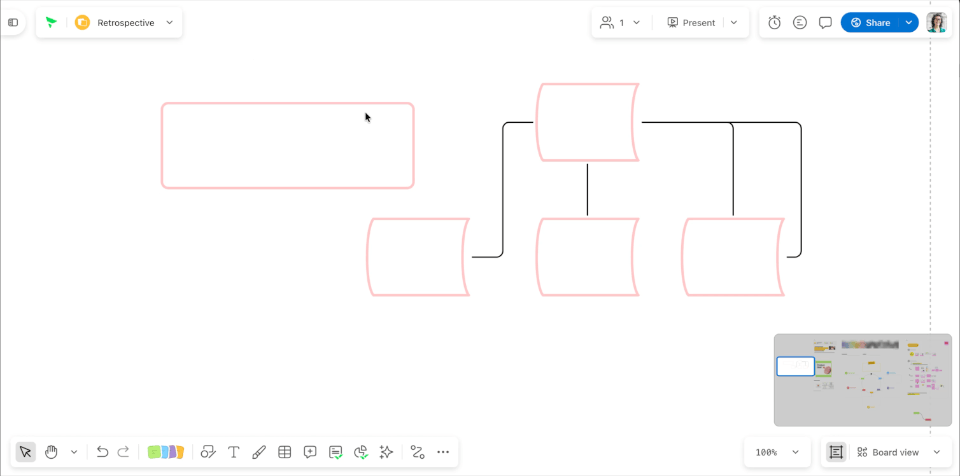Open the collaborators list showing 1

[620, 23]
